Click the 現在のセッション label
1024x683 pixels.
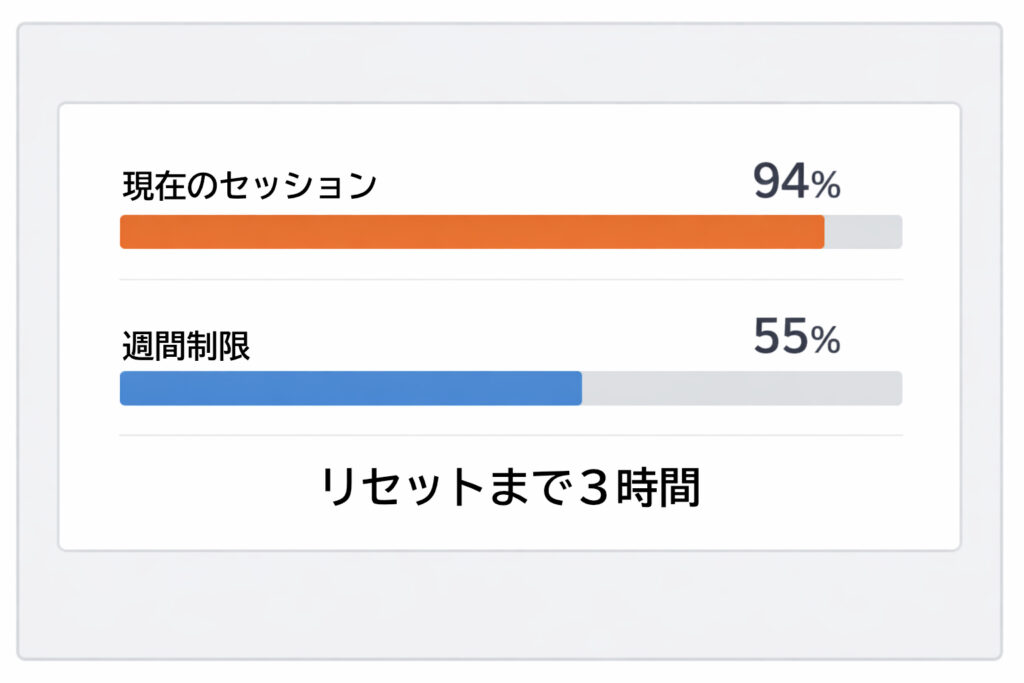[x=249, y=186]
